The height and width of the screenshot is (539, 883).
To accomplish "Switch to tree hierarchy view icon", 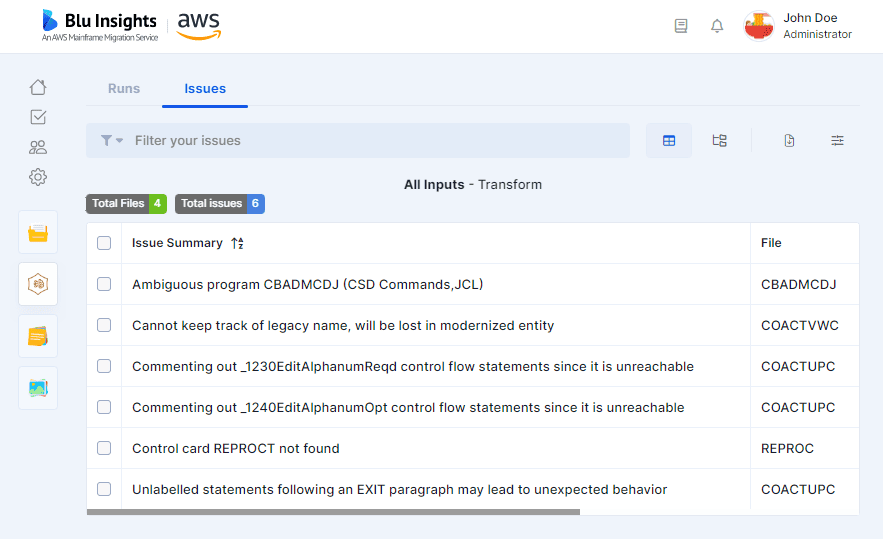I will 720,141.
